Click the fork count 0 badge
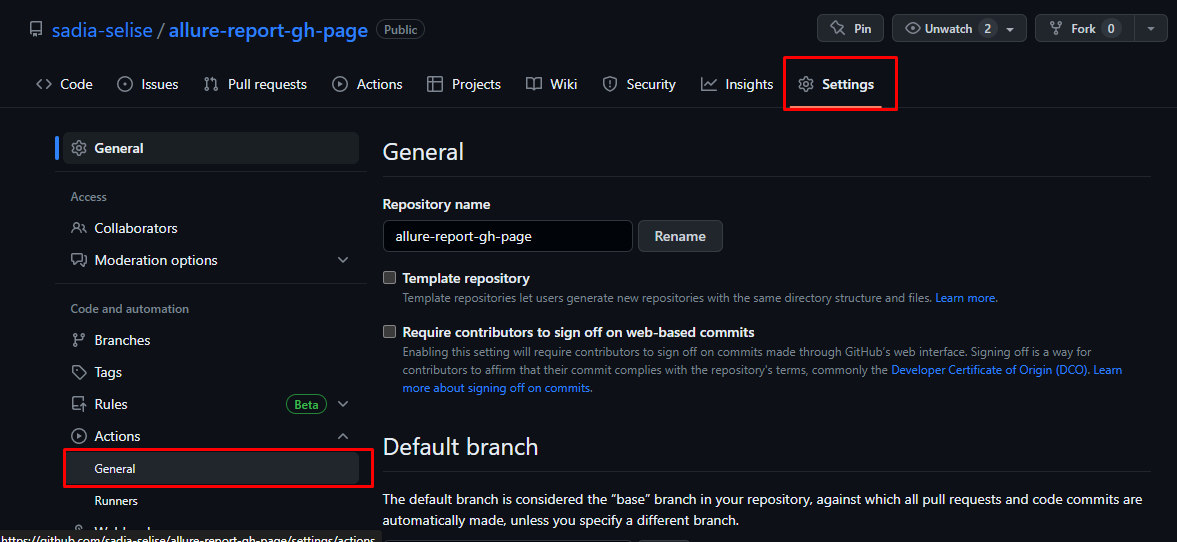The width and height of the screenshot is (1177, 542). pos(1111,29)
